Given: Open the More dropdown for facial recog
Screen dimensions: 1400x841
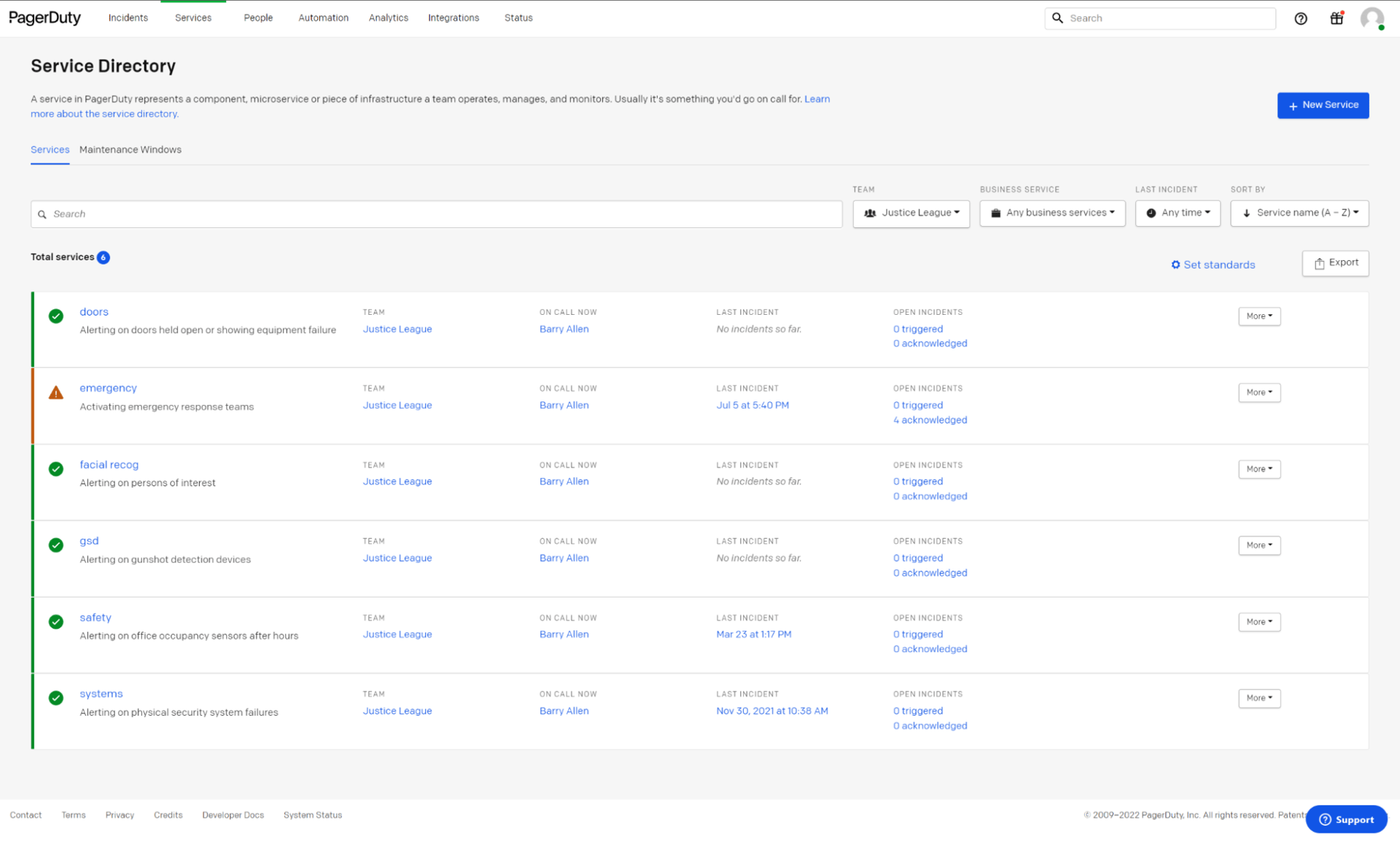Looking at the screenshot, I should tap(1259, 469).
